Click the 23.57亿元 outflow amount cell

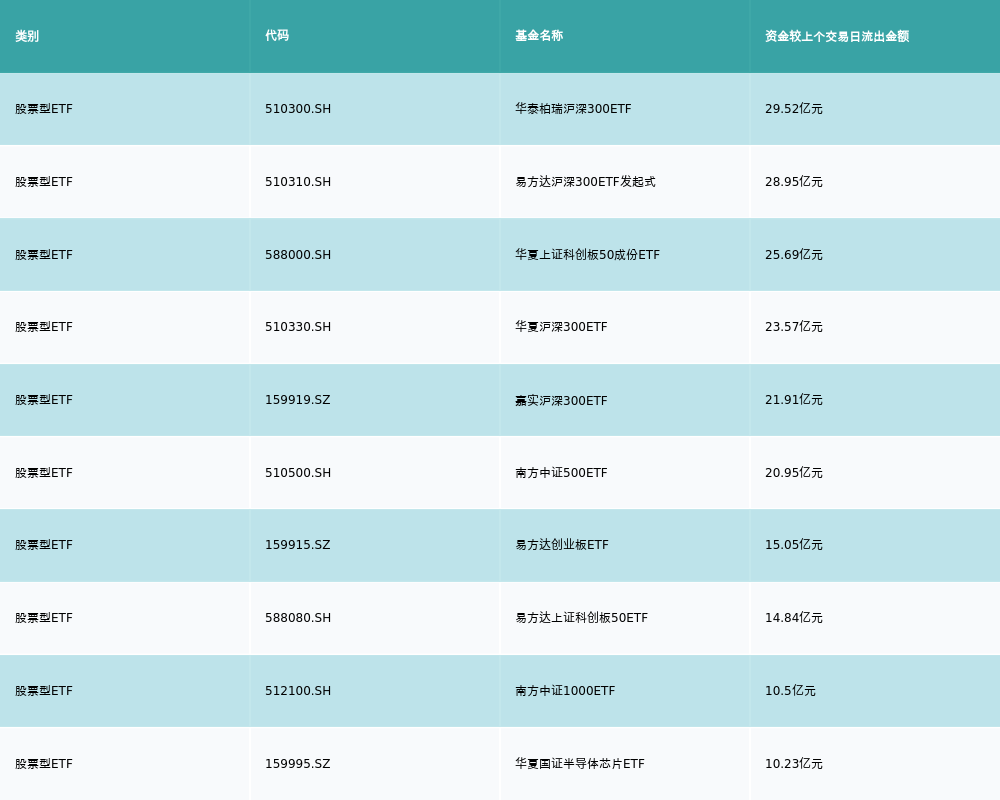coord(794,327)
